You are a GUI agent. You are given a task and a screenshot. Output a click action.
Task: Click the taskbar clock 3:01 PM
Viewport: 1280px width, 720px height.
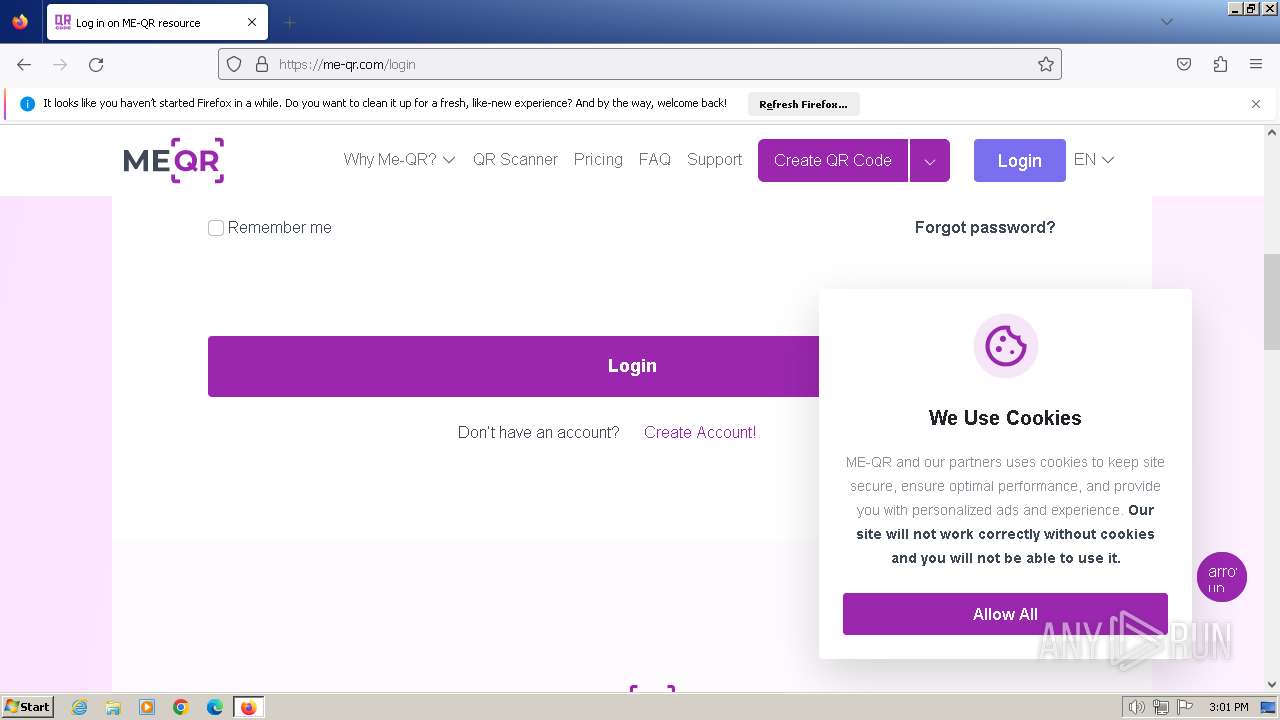[1228, 707]
